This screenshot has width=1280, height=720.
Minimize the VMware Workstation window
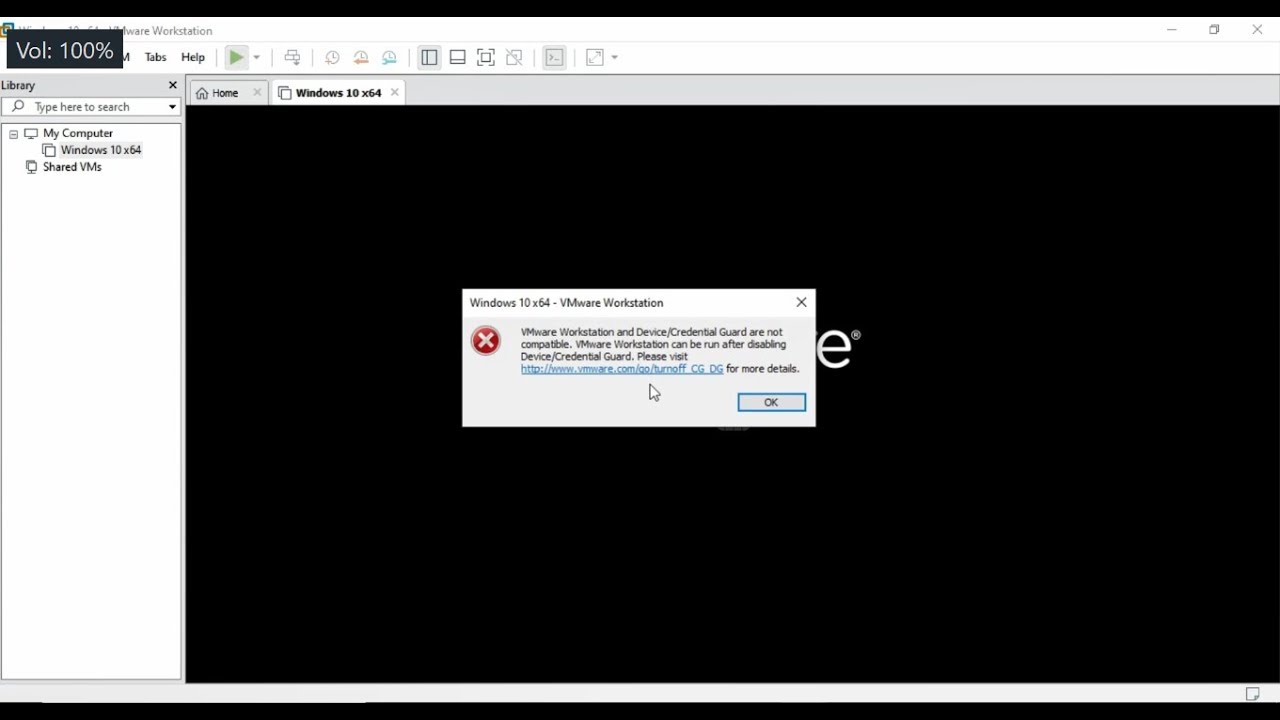coord(1171,30)
